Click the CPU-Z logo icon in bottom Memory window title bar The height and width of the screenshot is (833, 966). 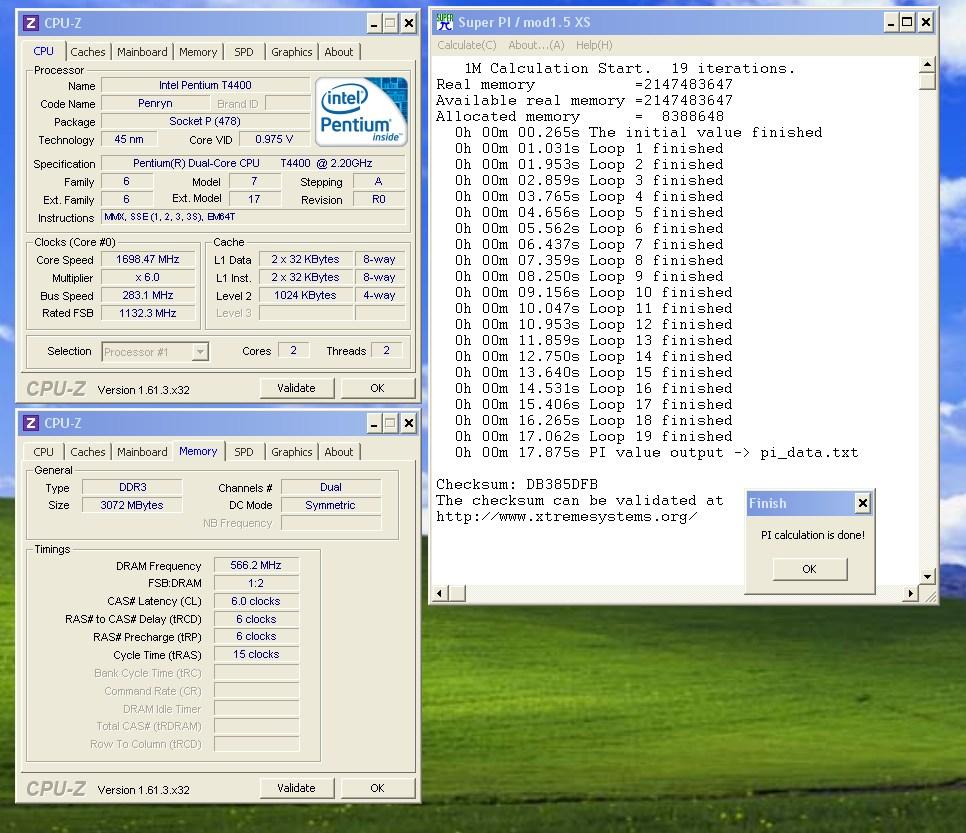tap(30, 423)
